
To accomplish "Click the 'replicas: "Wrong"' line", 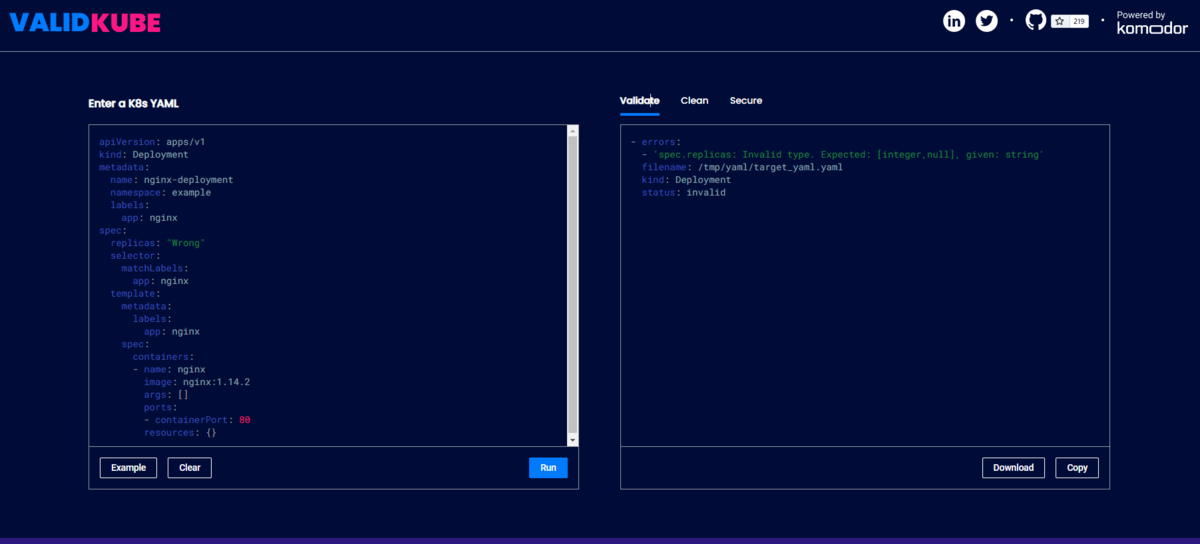I will point(158,243).
